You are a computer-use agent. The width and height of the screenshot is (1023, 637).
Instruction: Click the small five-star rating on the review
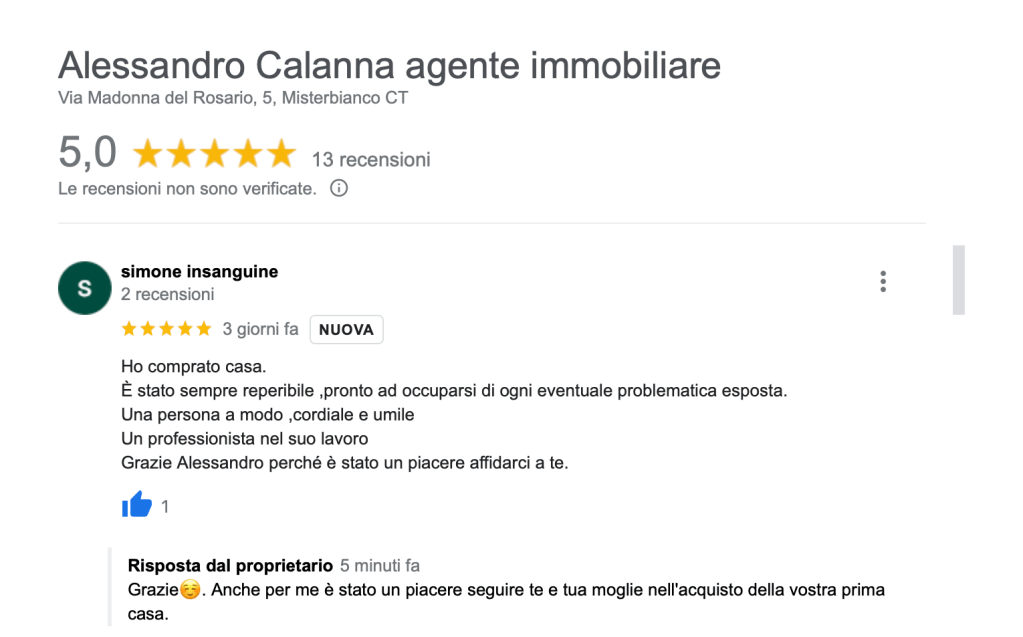pyautogui.click(x=166, y=329)
